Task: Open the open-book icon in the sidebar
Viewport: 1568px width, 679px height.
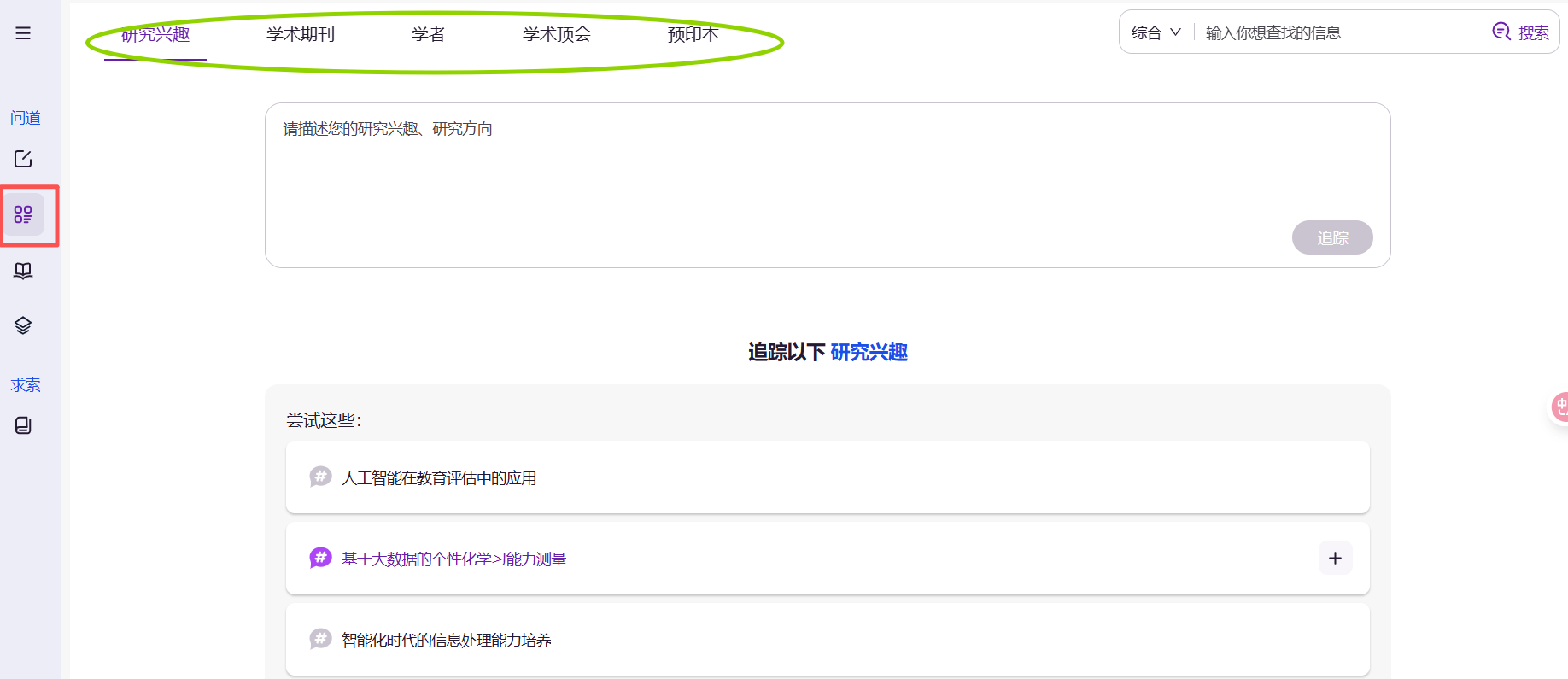Action: 23,271
